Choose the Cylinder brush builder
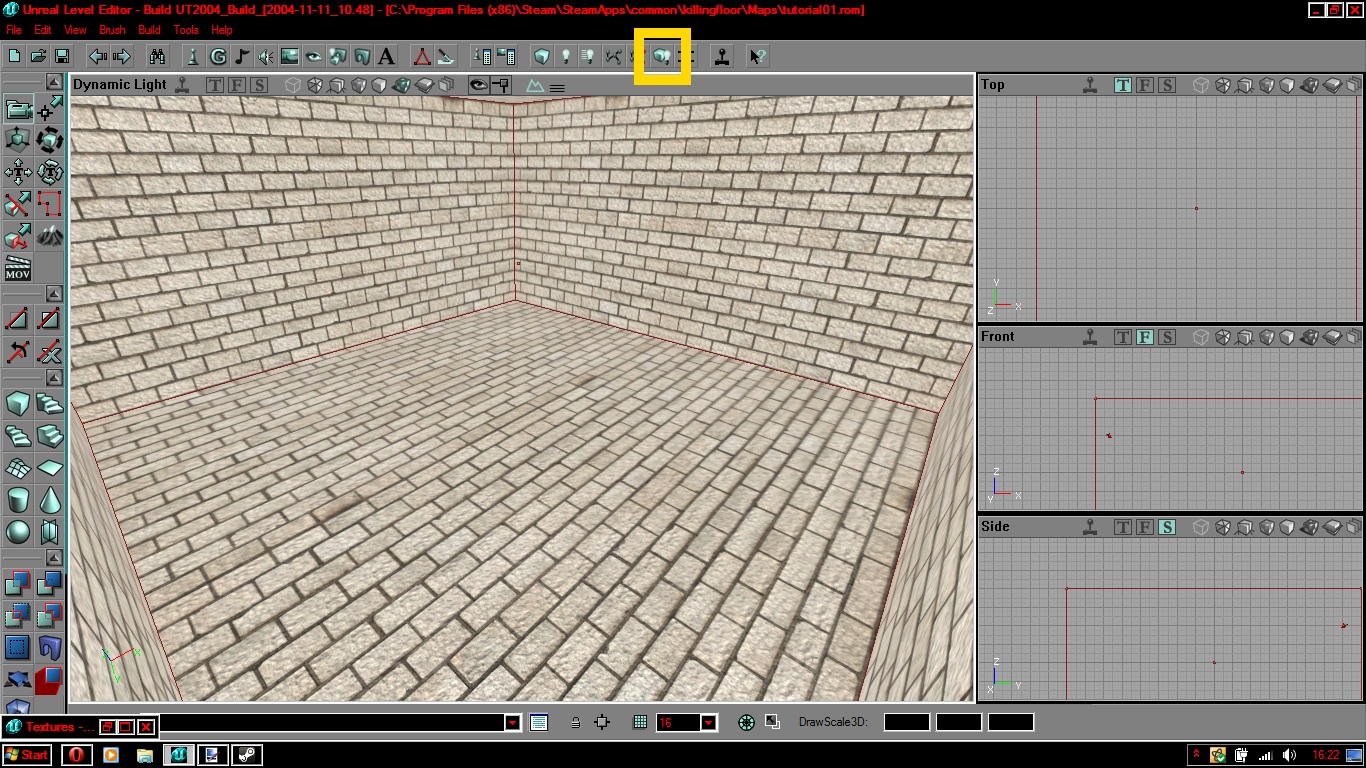The height and width of the screenshot is (768, 1366). pos(18,500)
